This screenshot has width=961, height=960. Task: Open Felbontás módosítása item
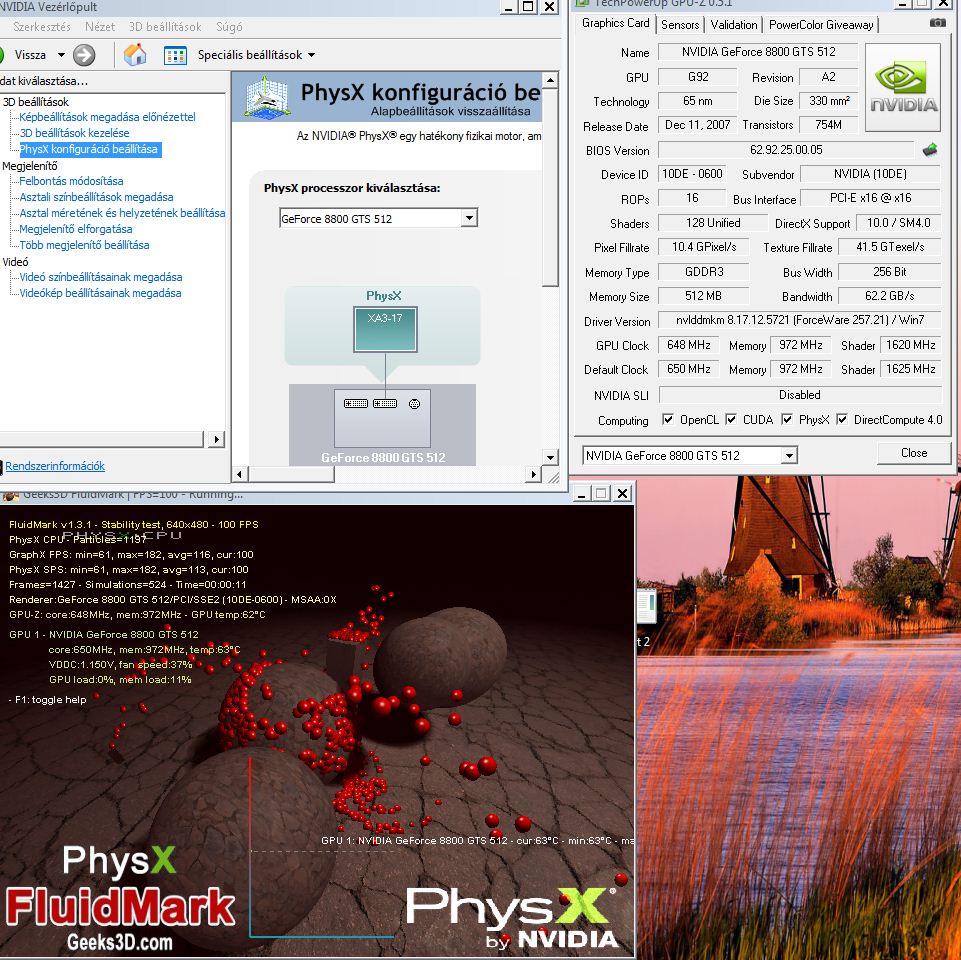[71, 181]
